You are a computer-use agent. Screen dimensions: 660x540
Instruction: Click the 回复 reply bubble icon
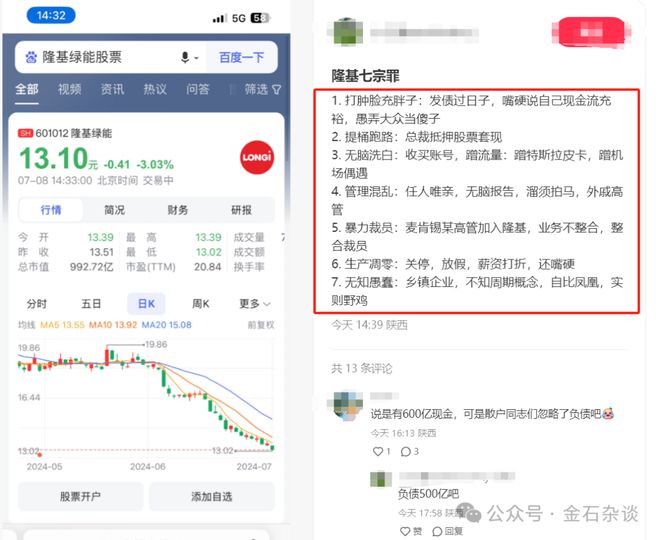pos(437,531)
